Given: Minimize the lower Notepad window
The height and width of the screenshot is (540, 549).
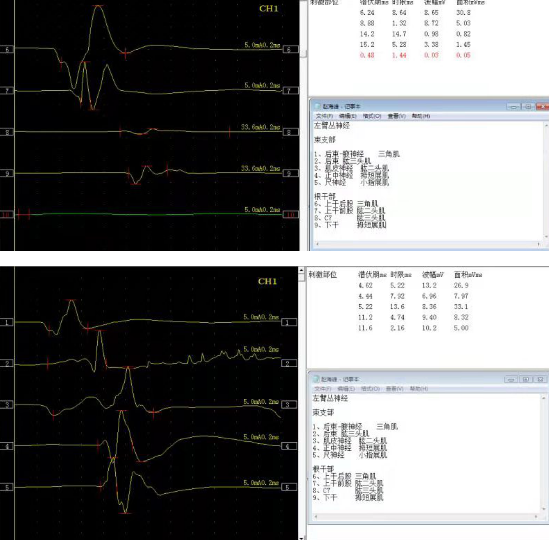Looking at the screenshot, I should [511, 379].
